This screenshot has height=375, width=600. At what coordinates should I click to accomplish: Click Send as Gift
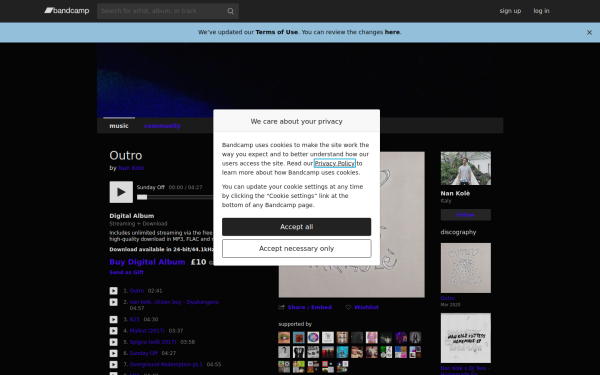click(x=126, y=272)
